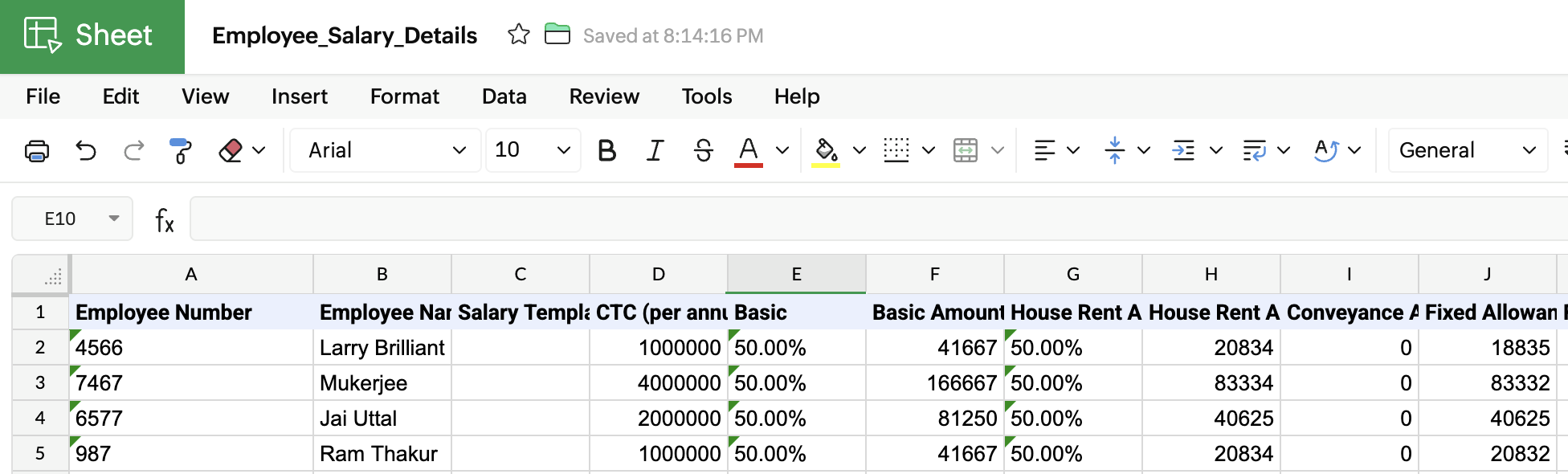Expand the font size 10 dropdown
This screenshot has width=1568, height=474.
click(533, 150)
